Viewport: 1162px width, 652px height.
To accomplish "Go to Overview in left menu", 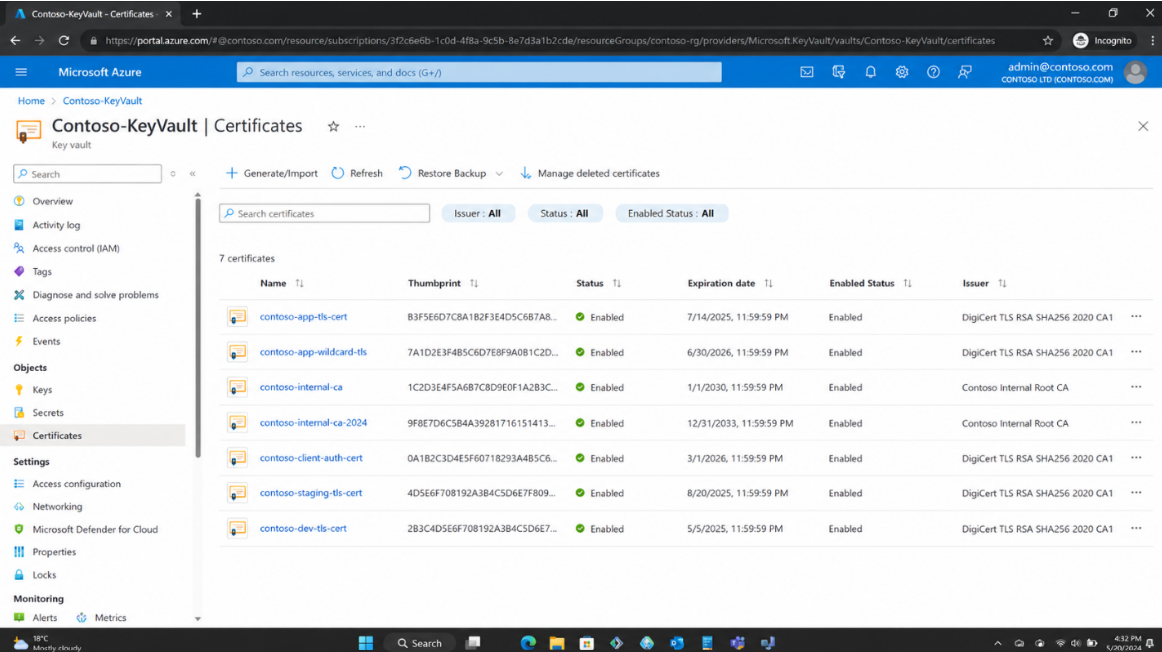I will tap(53, 202).
